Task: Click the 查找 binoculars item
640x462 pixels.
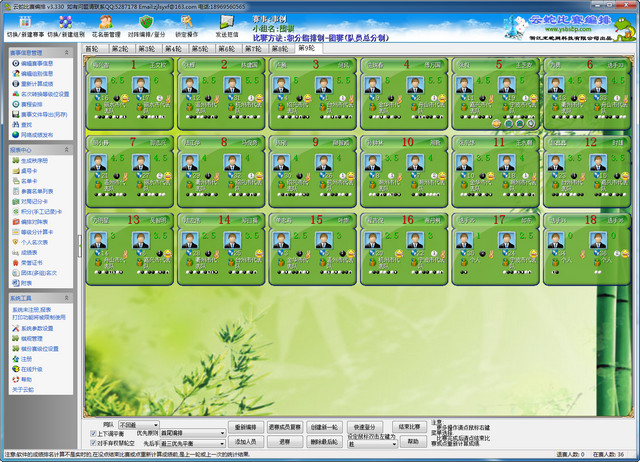Action: tap(22, 124)
